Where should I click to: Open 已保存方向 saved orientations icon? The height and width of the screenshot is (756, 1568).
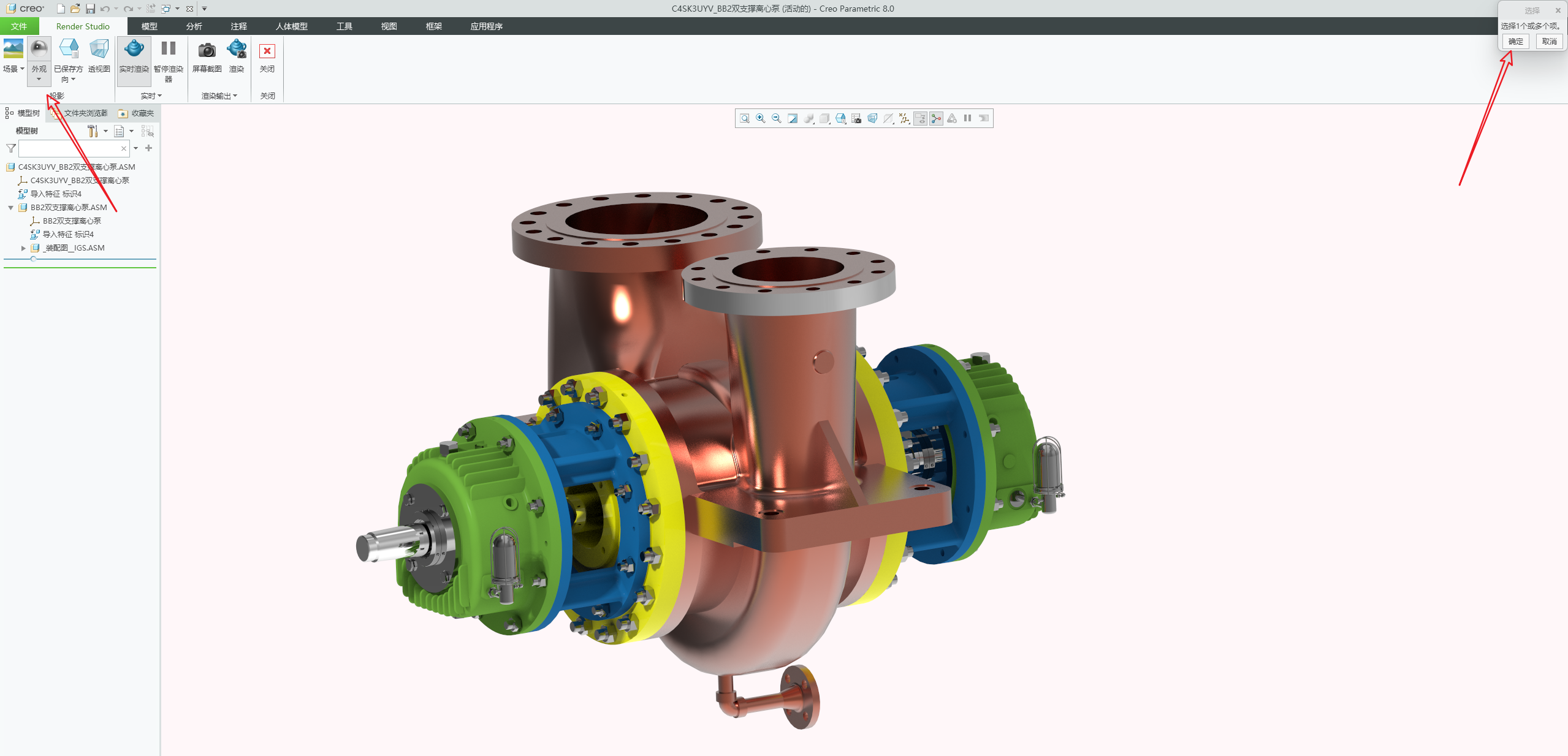pyautogui.click(x=69, y=49)
